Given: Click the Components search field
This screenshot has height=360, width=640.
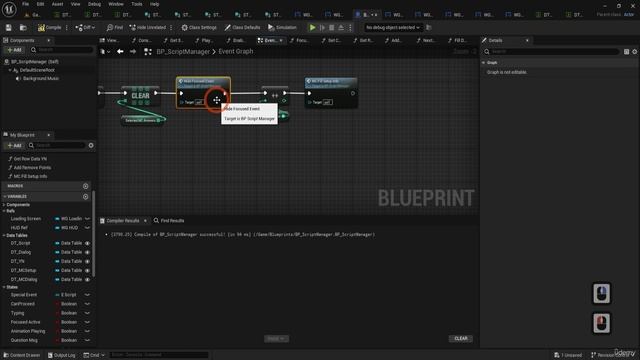Looking at the screenshot, I should pyautogui.click(x=61, y=50).
